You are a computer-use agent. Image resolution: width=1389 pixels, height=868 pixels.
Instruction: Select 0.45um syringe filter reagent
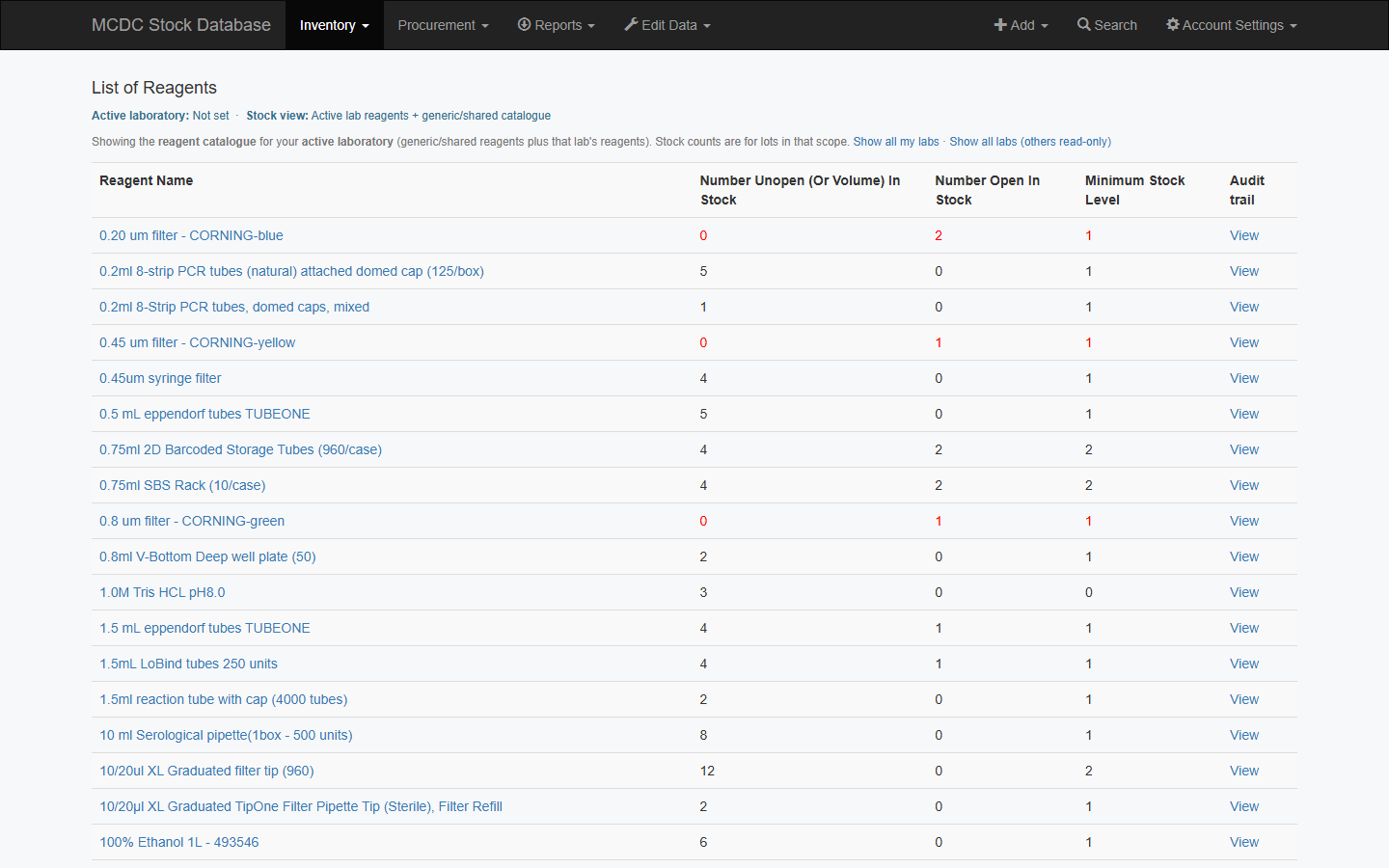(160, 378)
